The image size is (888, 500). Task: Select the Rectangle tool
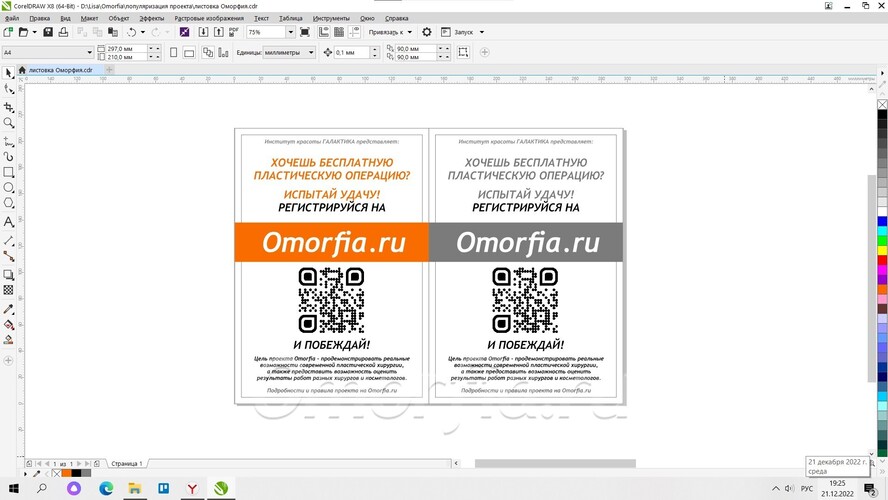8,172
